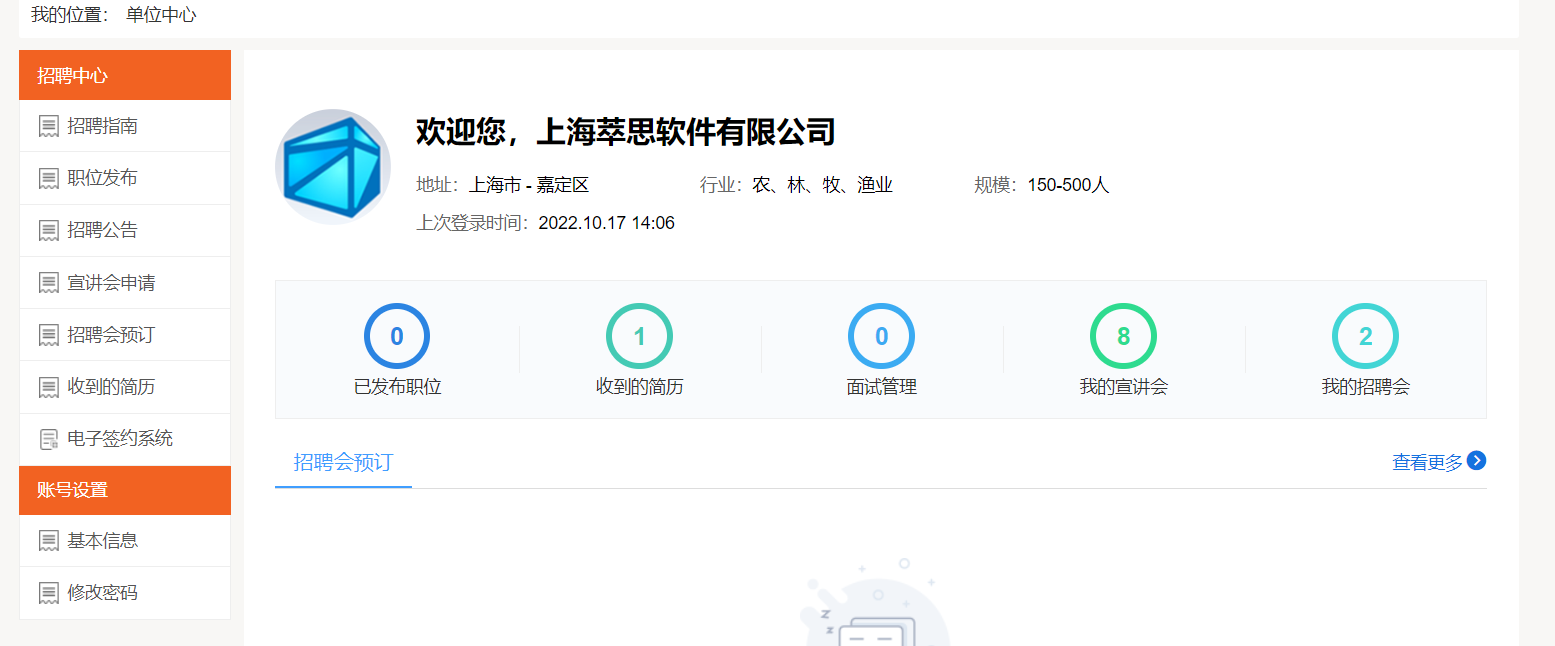
Task: Select the 招聘会预订 tab in main panel
Action: pos(343,462)
